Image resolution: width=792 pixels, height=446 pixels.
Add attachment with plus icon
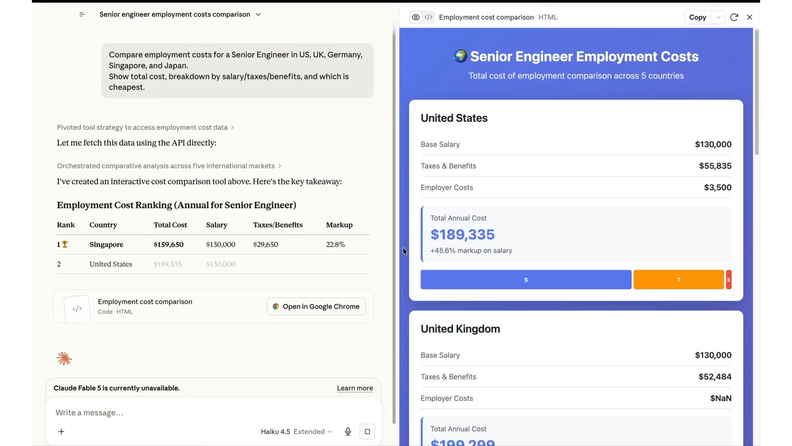[61, 432]
